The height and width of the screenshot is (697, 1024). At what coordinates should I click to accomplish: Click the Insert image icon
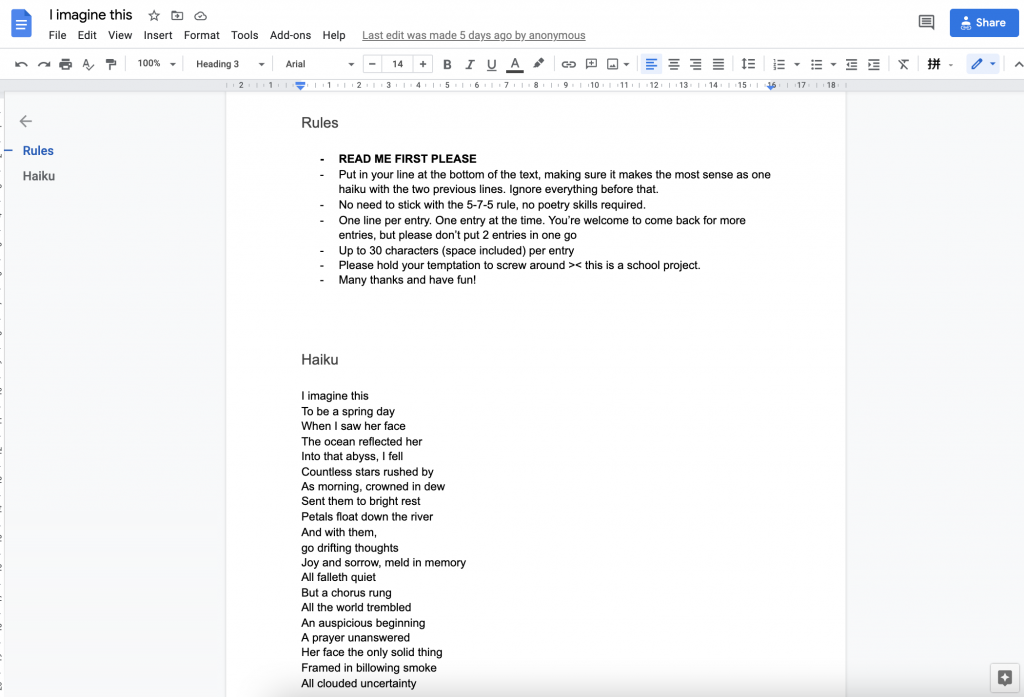[x=613, y=64]
